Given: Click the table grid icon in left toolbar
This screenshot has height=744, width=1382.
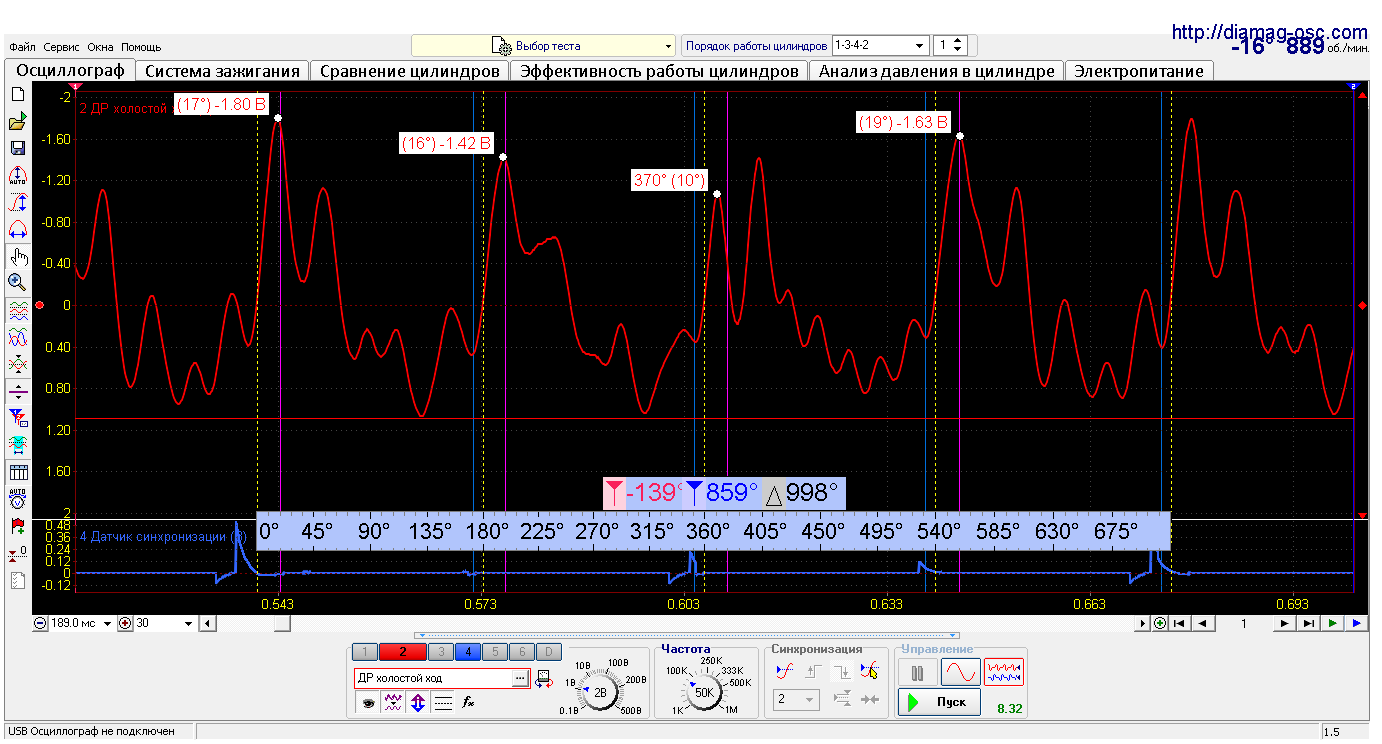Looking at the screenshot, I should (x=17, y=472).
